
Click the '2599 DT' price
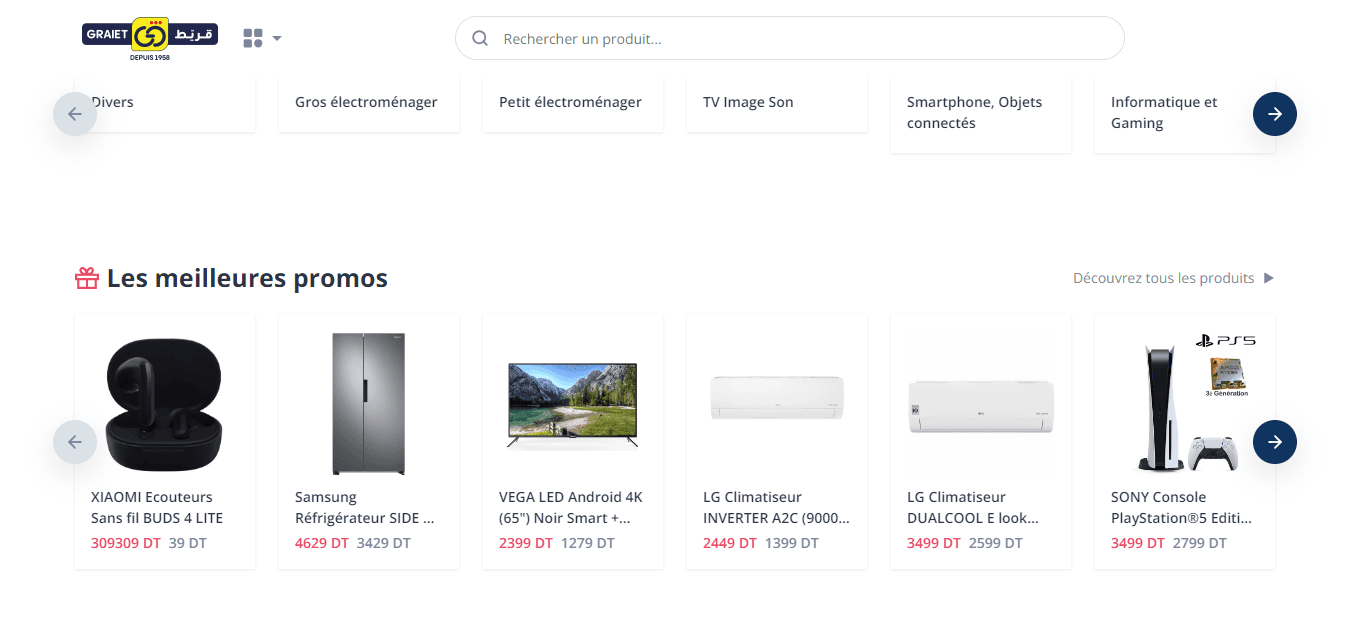[996, 543]
